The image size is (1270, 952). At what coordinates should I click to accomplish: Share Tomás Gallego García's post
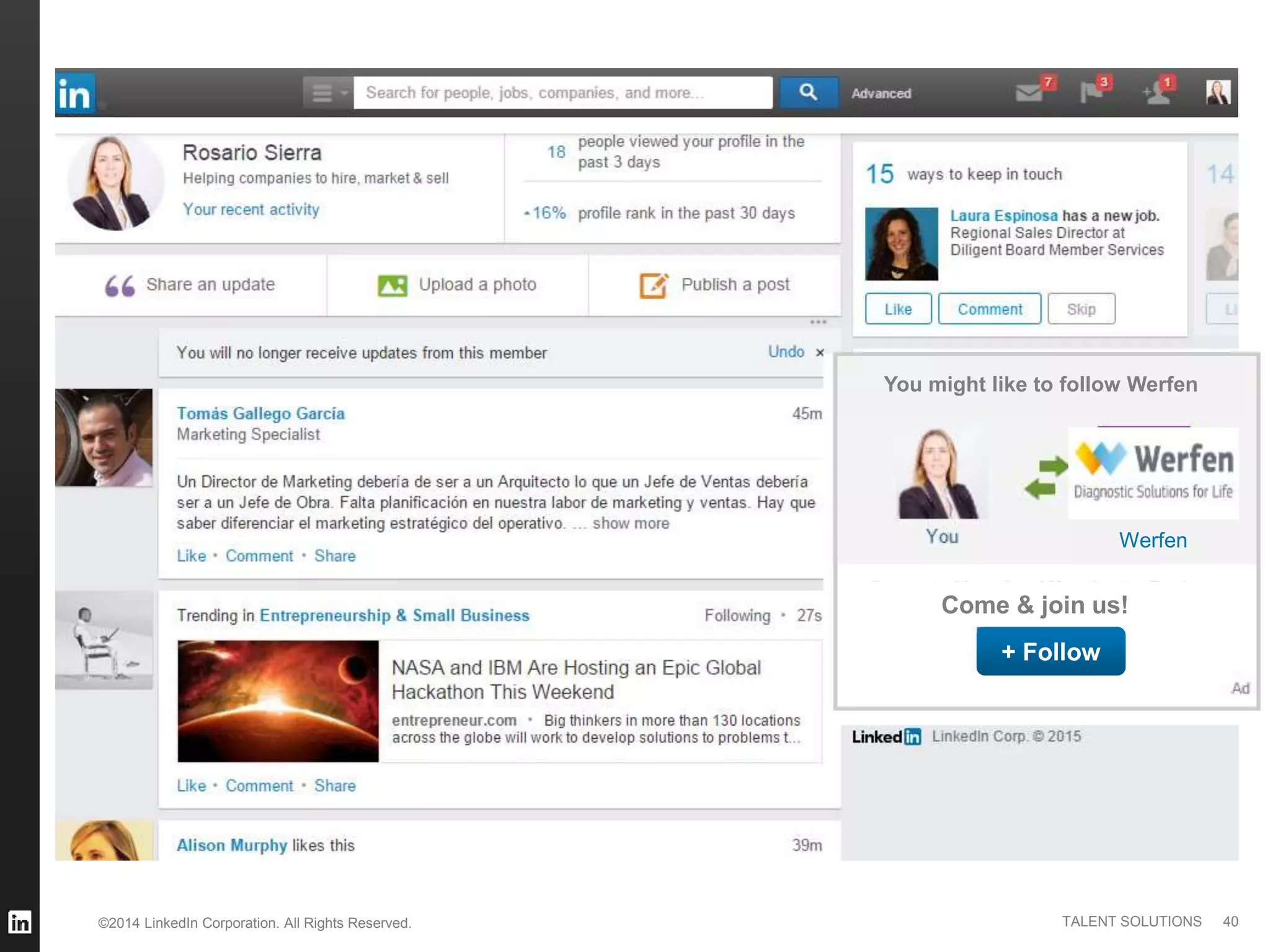point(335,556)
